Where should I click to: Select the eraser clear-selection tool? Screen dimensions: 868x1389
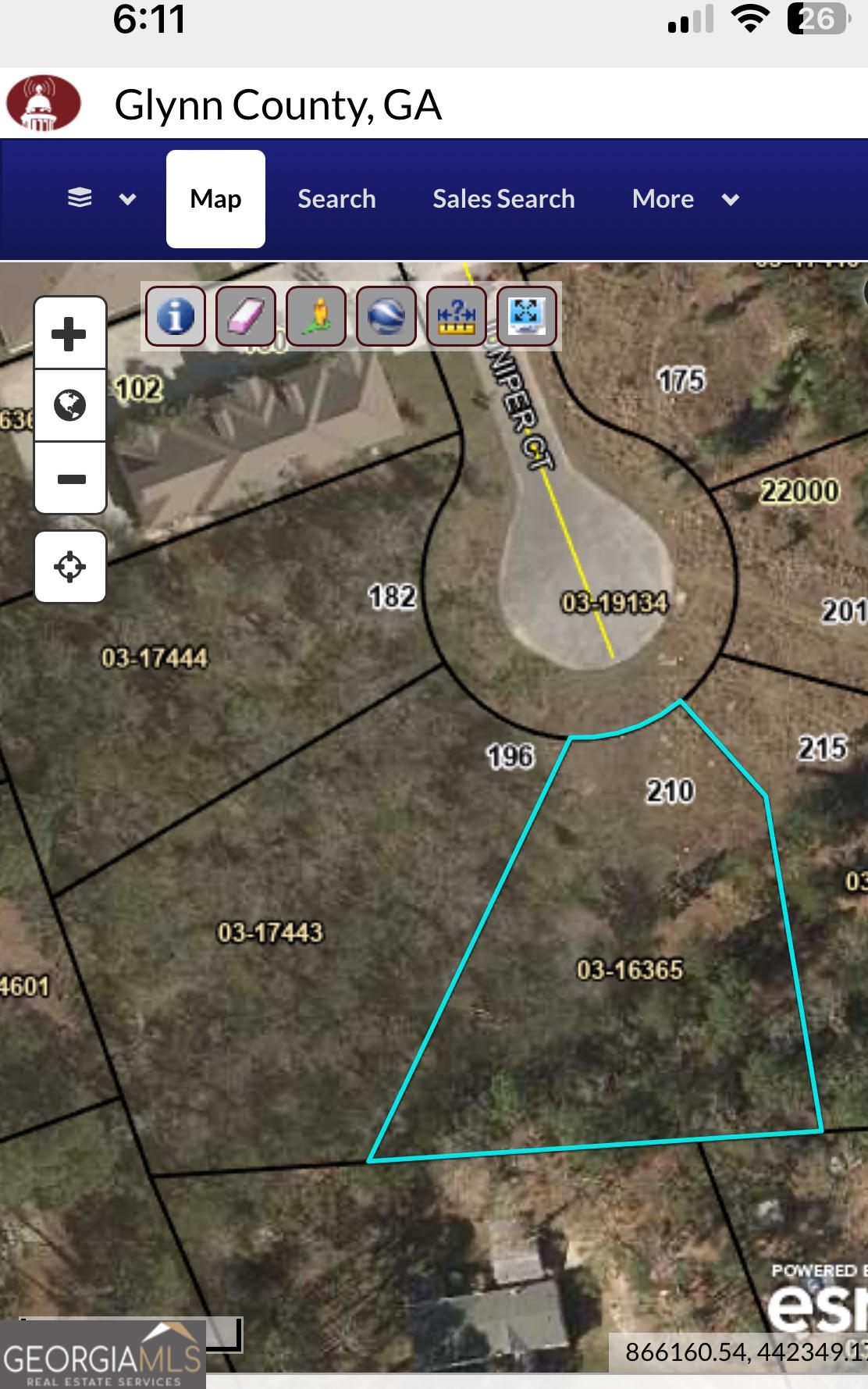246,315
